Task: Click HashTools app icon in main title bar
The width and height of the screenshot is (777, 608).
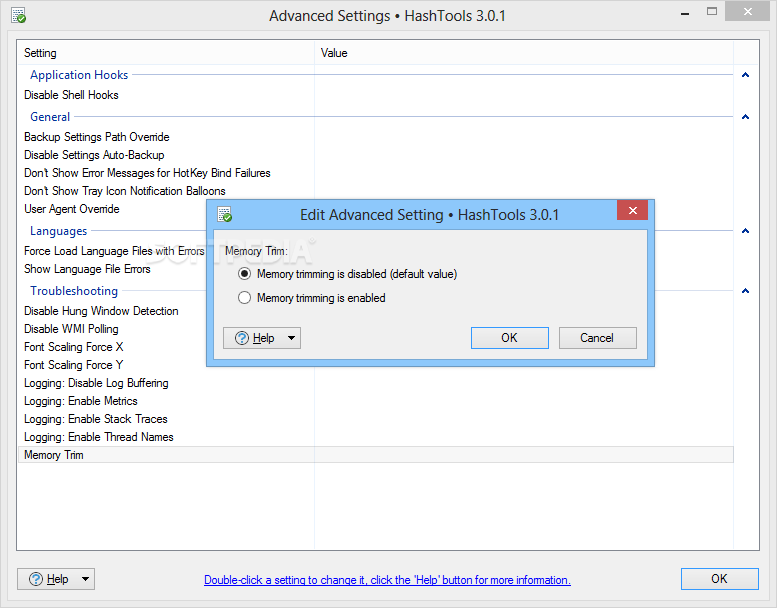Action: [18, 15]
